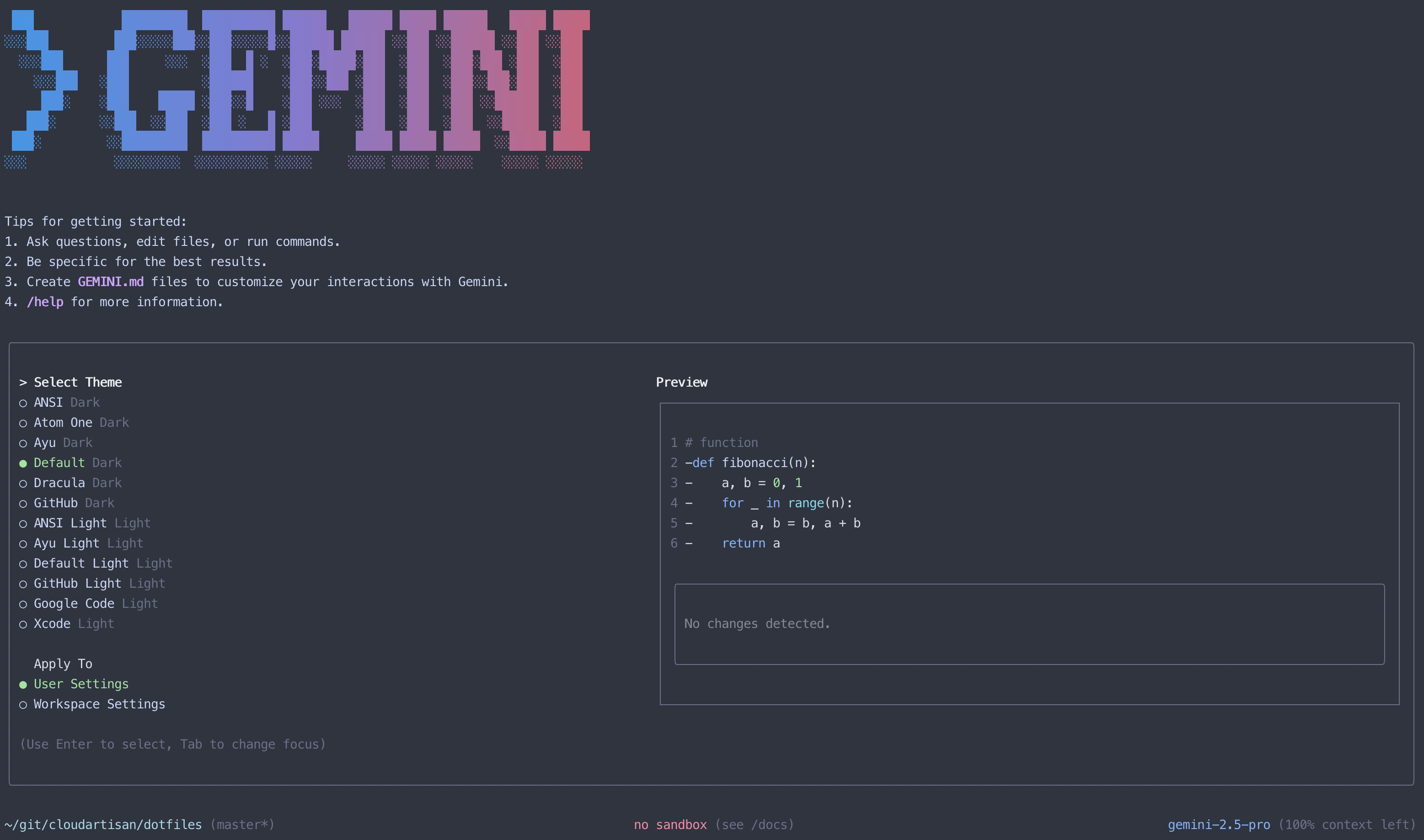Screen dimensions: 1424x840
Task: Select the ANSI Light theme
Action: (x=85, y=523)
